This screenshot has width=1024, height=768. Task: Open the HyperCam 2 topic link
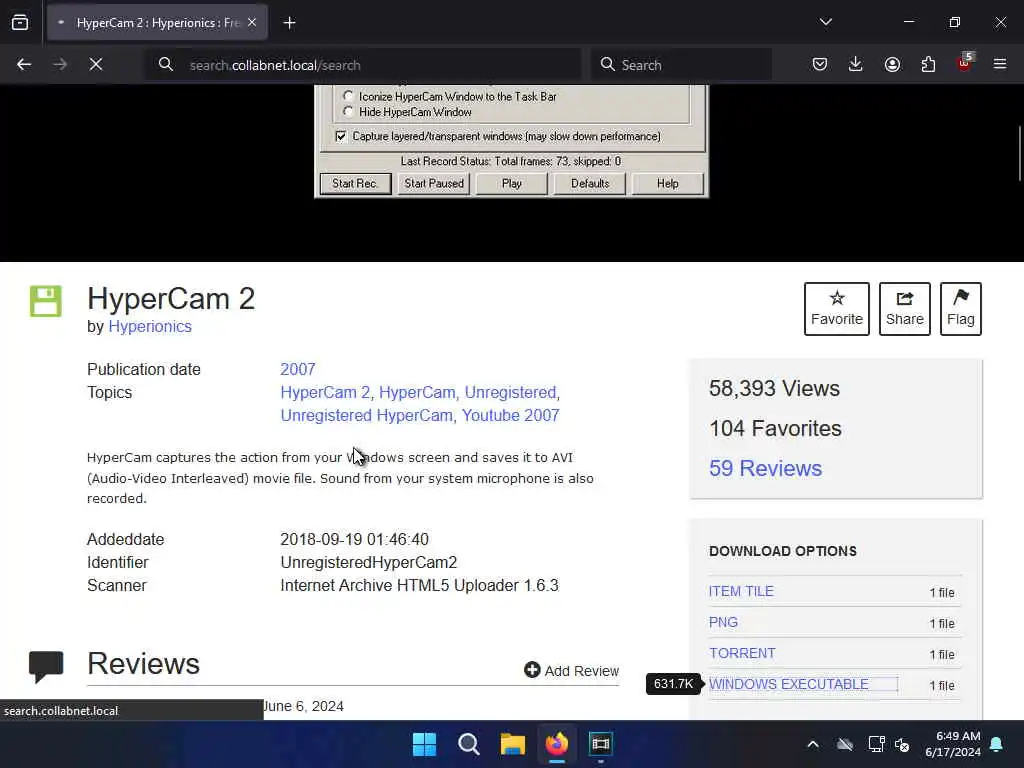pos(325,392)
